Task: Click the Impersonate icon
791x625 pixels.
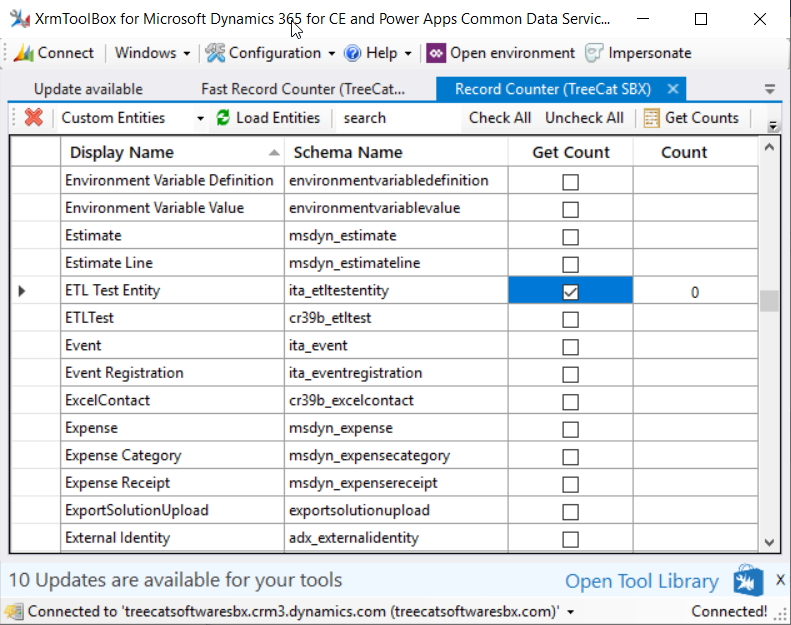Action: point(594,53)
